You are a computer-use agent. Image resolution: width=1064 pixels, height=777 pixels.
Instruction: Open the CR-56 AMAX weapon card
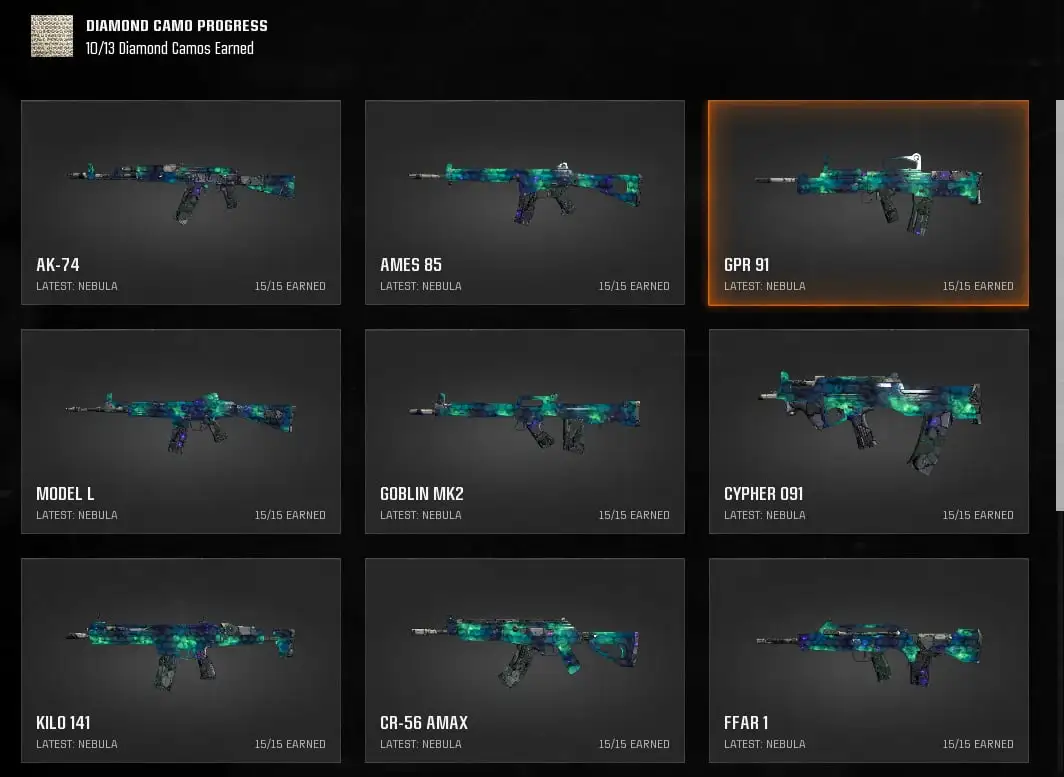point(525,660)
